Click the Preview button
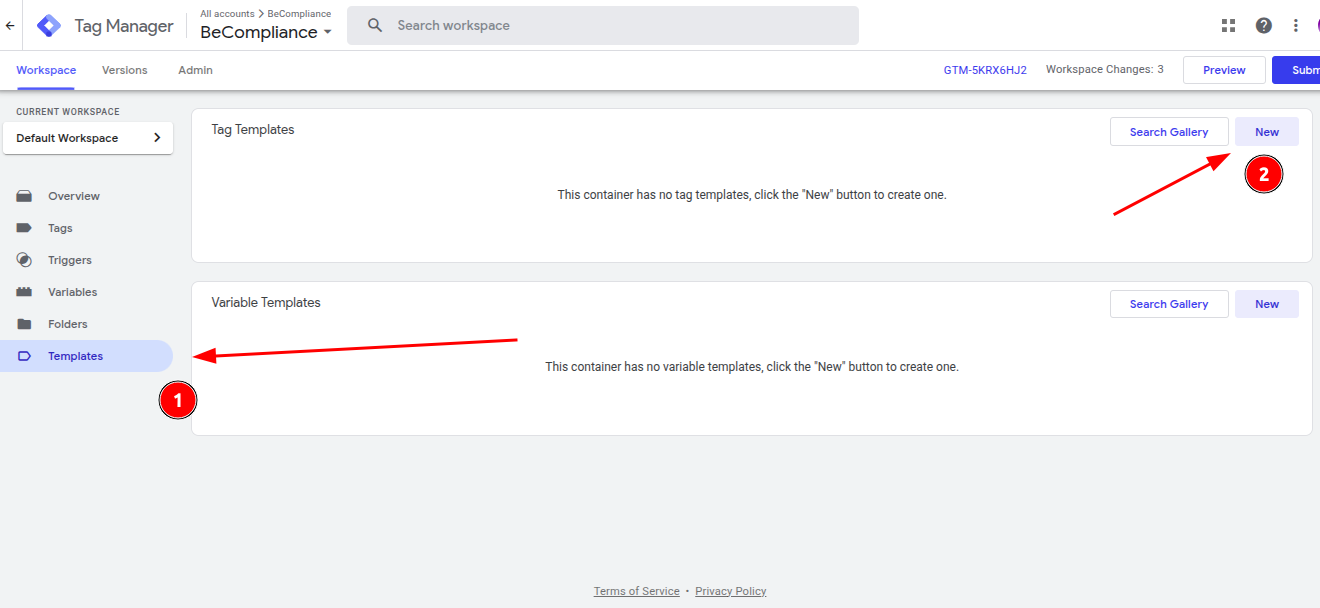The height and width of the screenshot is (608, 1320). pyautogui.click(x=1224, y=70)
